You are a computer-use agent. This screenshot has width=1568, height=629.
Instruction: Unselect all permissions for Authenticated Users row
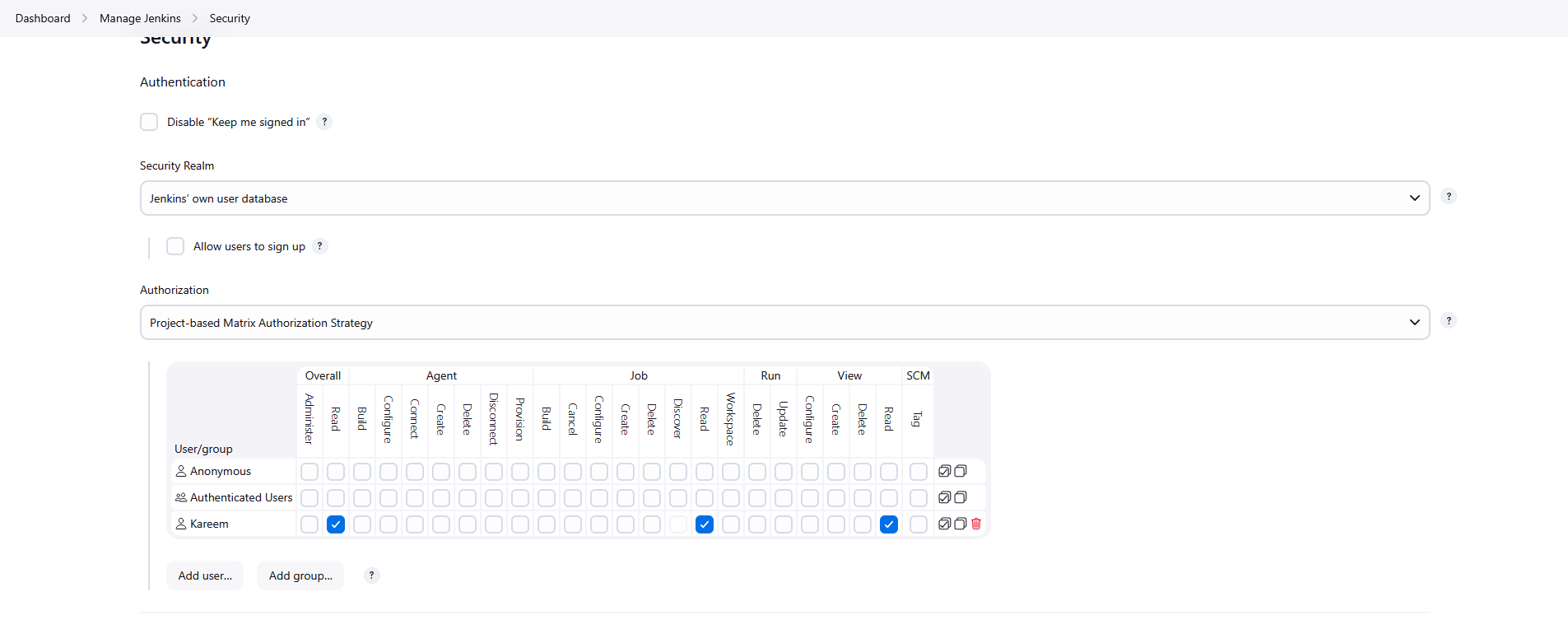coord(961,497)
